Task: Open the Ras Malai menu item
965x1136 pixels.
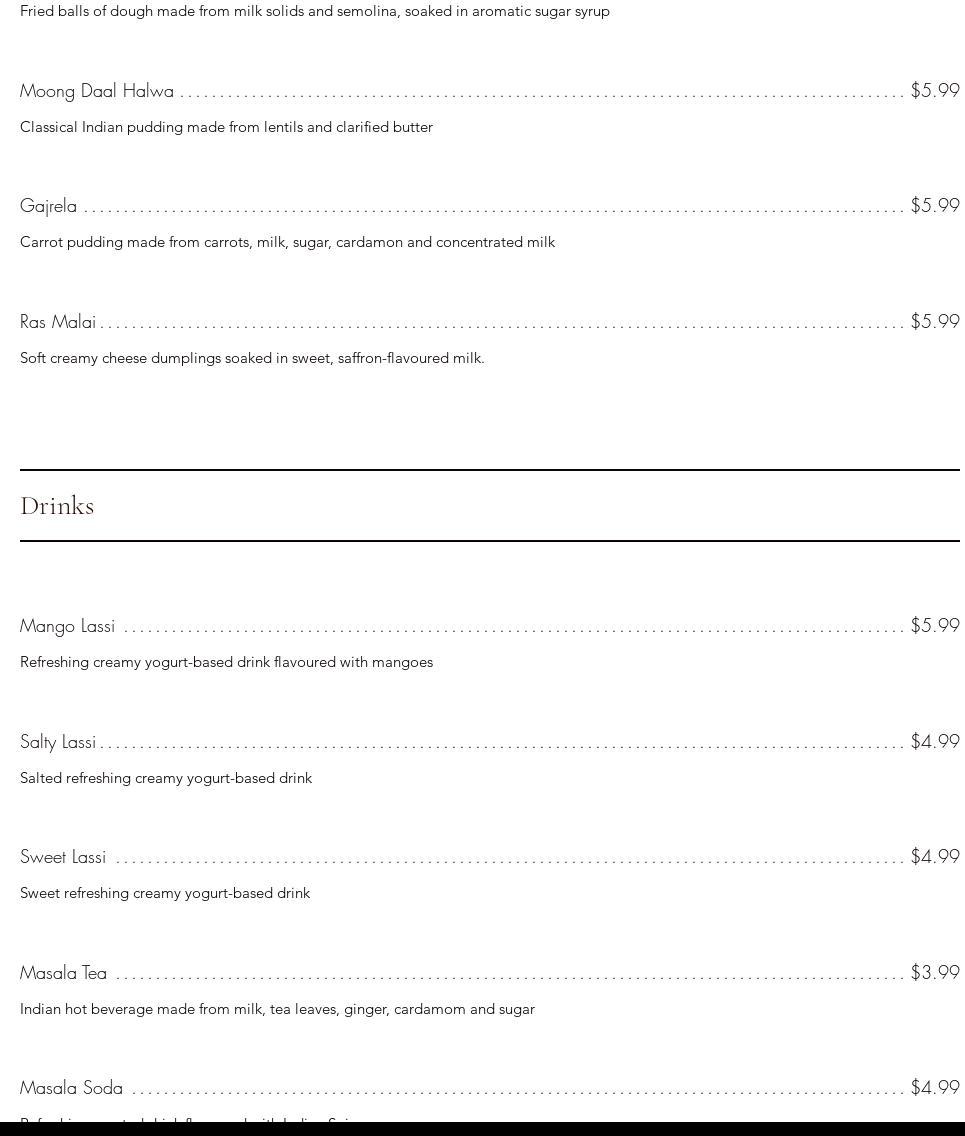Action: [58, 322]
